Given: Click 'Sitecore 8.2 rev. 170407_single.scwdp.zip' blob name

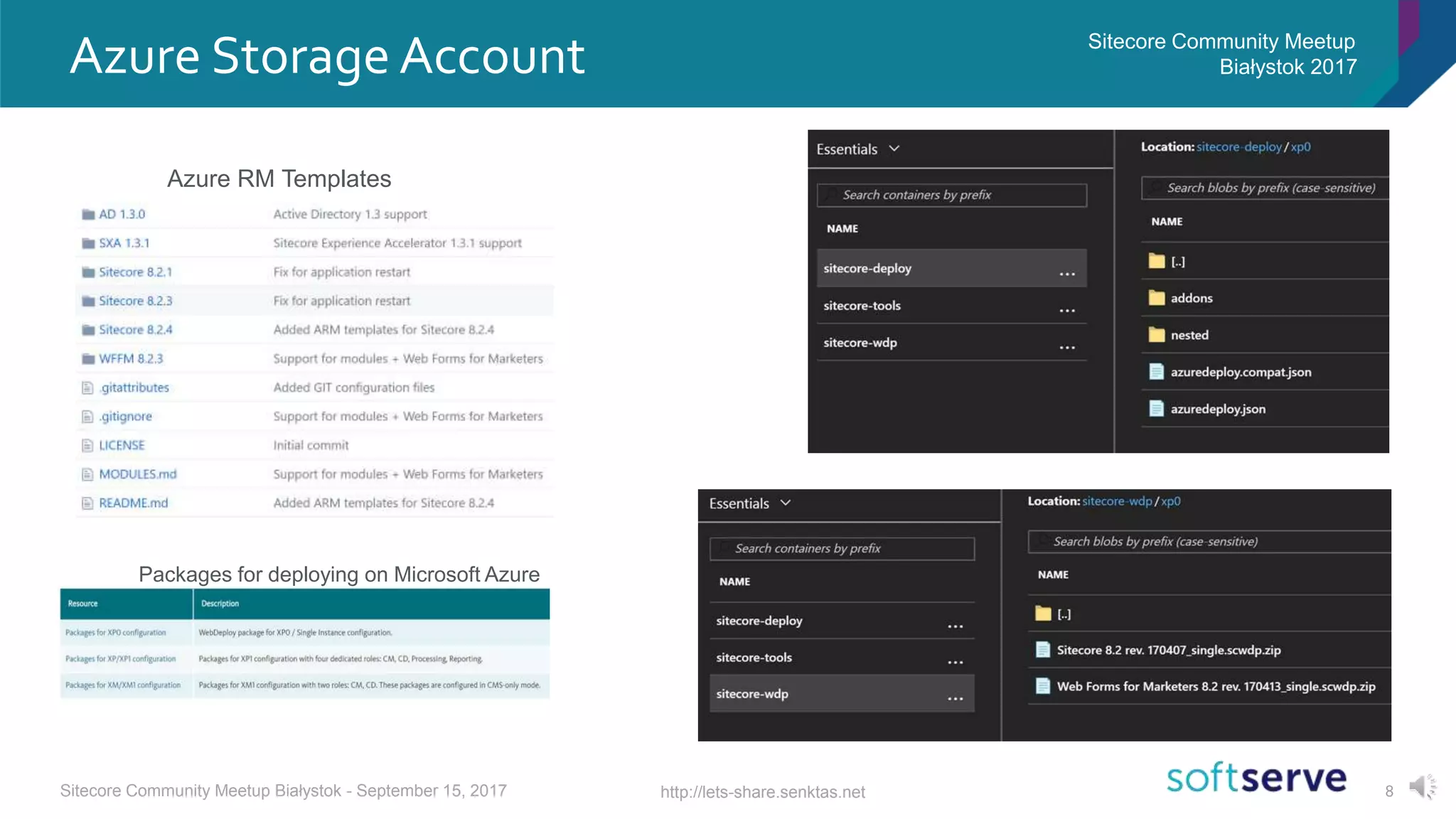Looking at the screenshot, I should [1169, 650].
